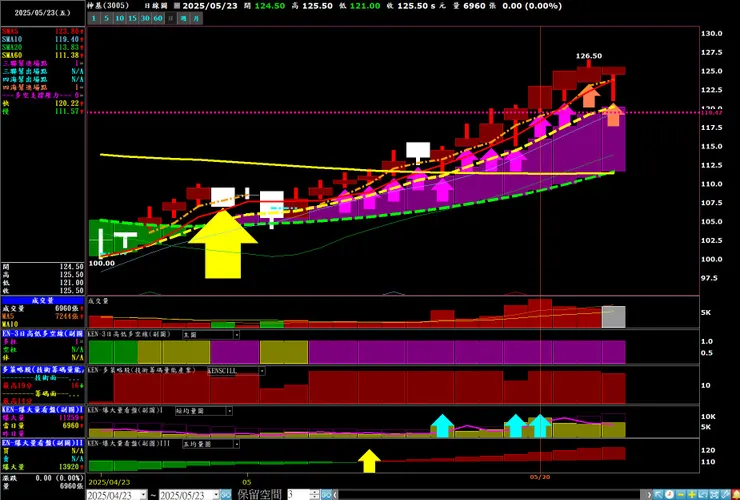
Task: Click the red alert bell icon
Action: (736, 495)
